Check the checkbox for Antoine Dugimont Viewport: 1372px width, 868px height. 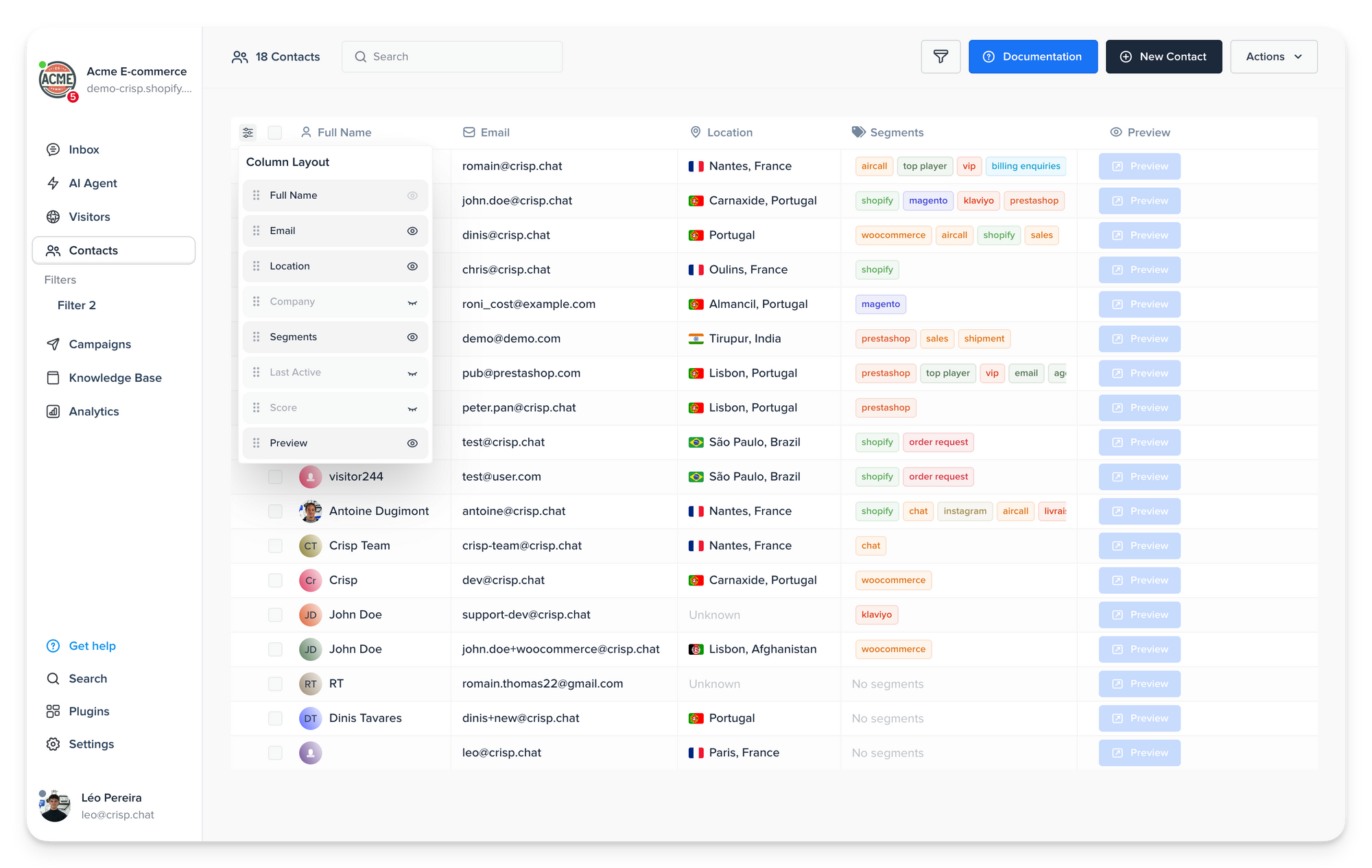pos(275,511)
